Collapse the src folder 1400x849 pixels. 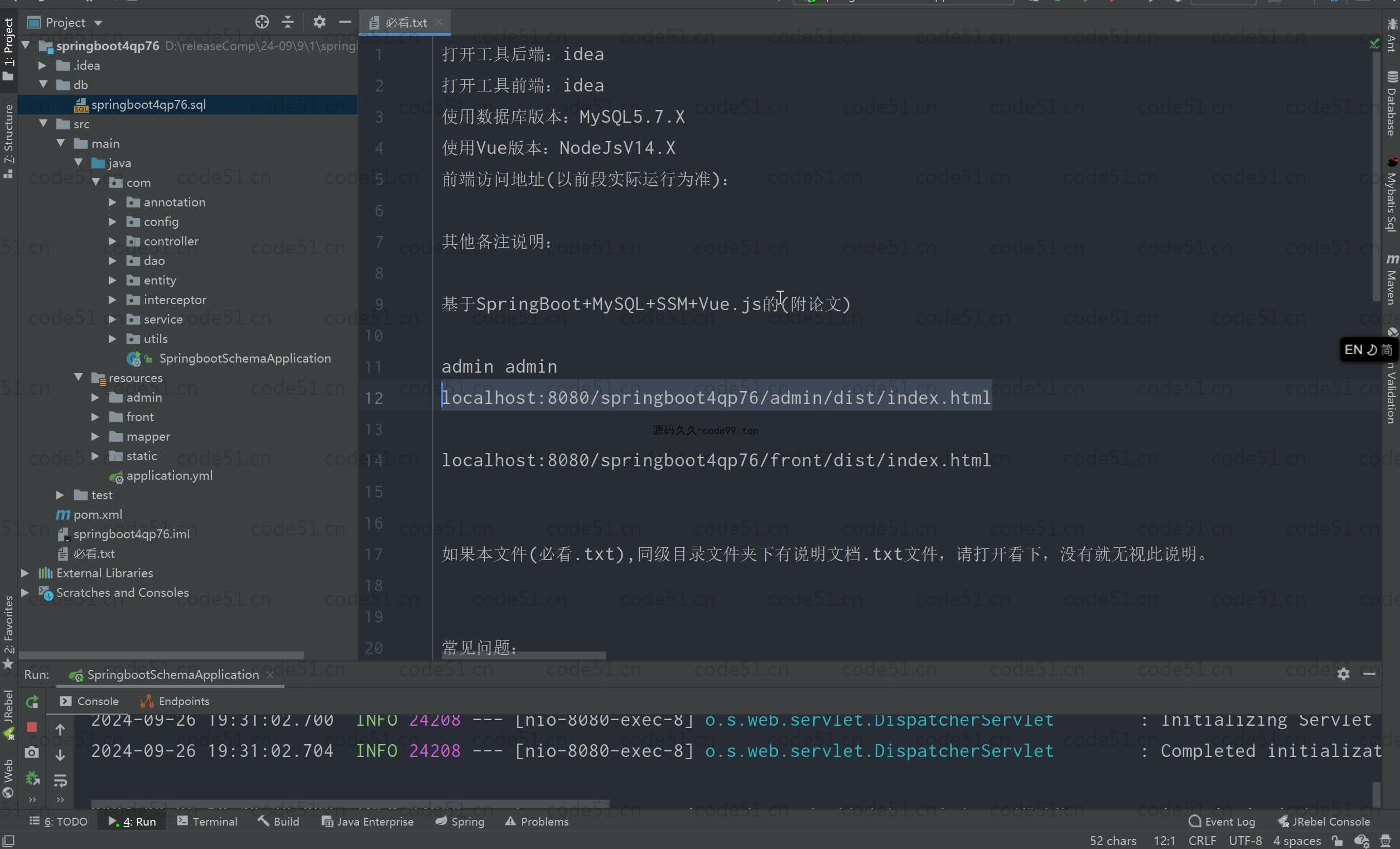43,123
